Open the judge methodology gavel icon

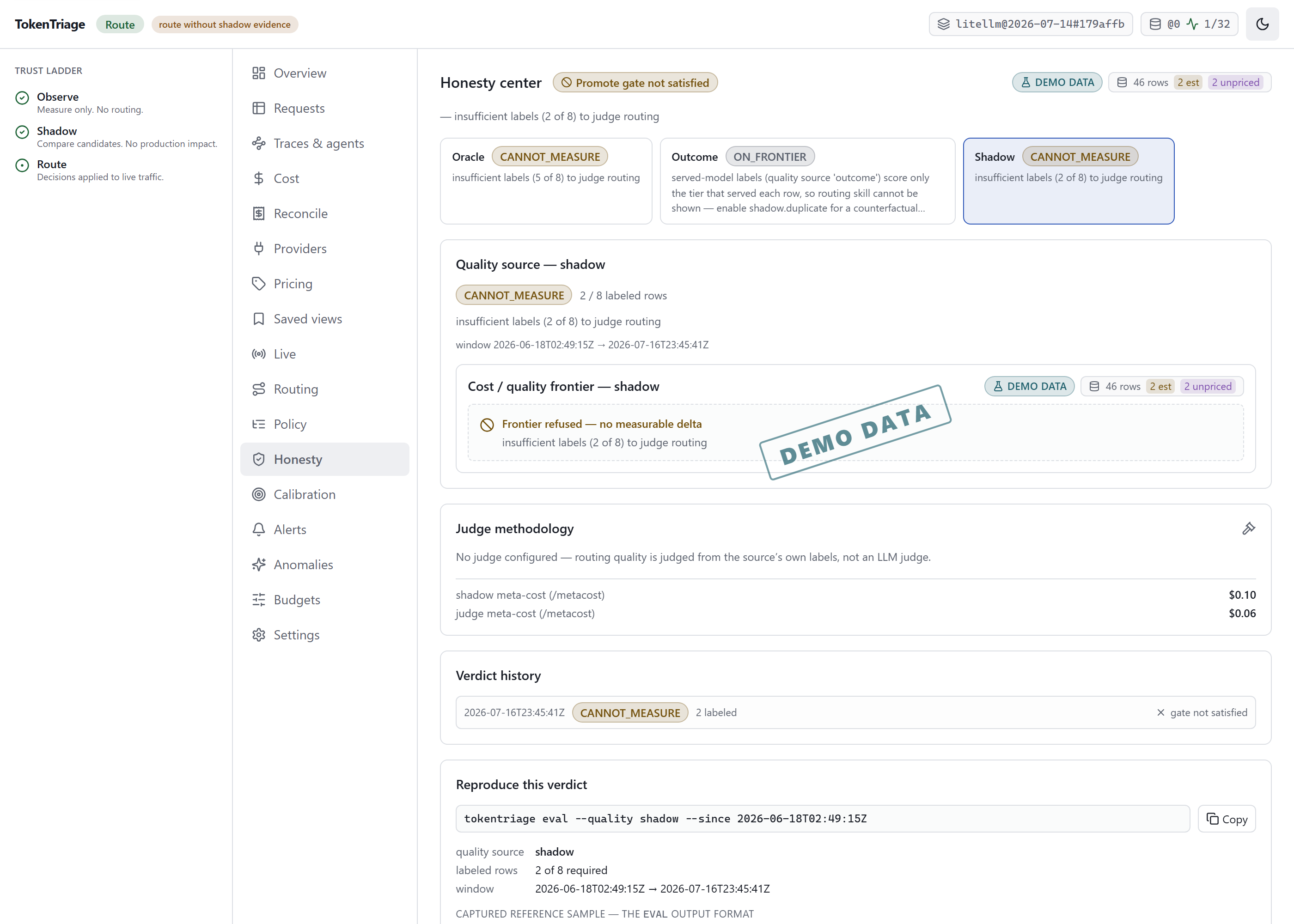[1248, 529]
